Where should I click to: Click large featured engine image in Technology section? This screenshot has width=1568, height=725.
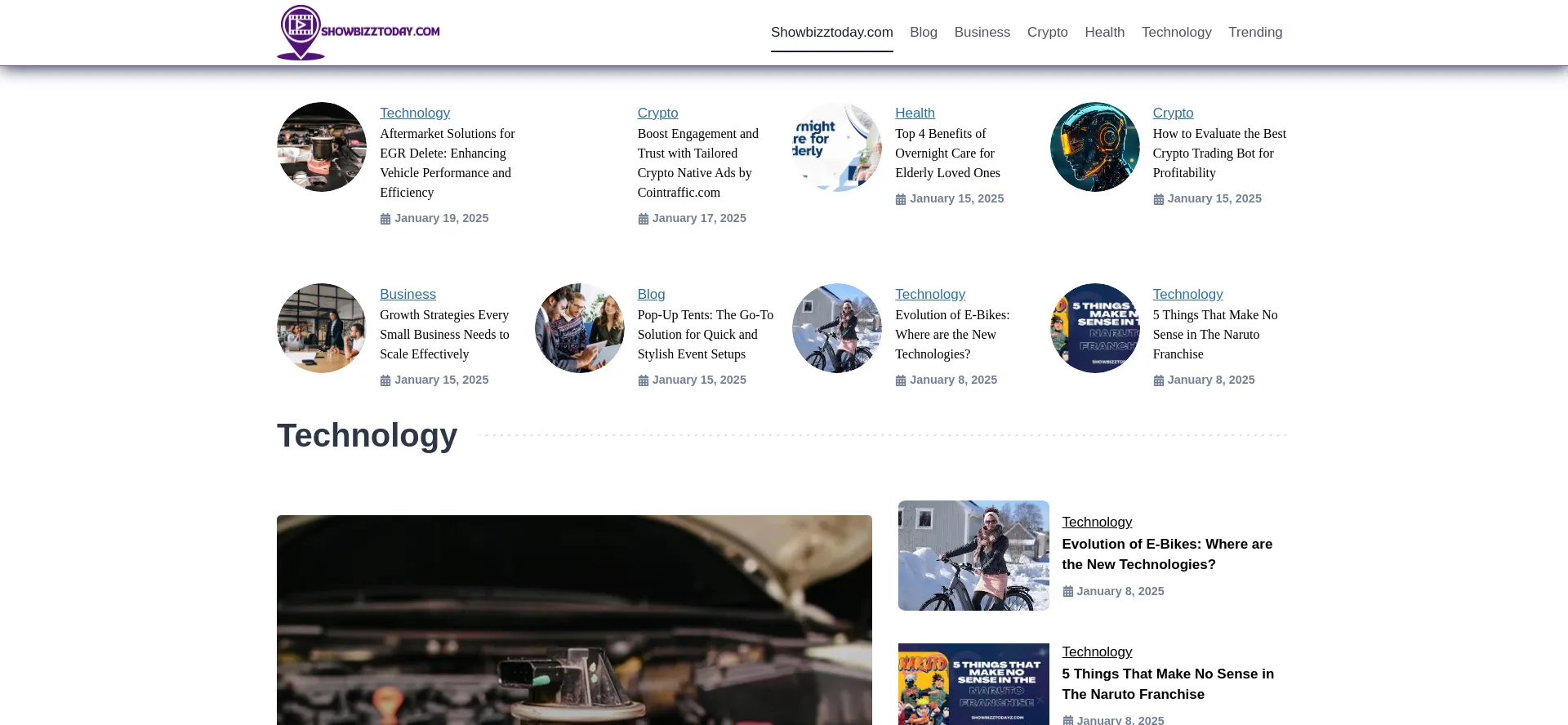574,620
